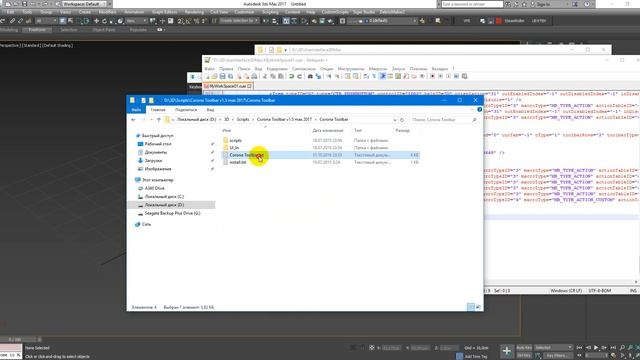Screen dimensions: 640x360
Task: Open the Notepad++ Инструменты menu
Action: [x=351, y=69]
